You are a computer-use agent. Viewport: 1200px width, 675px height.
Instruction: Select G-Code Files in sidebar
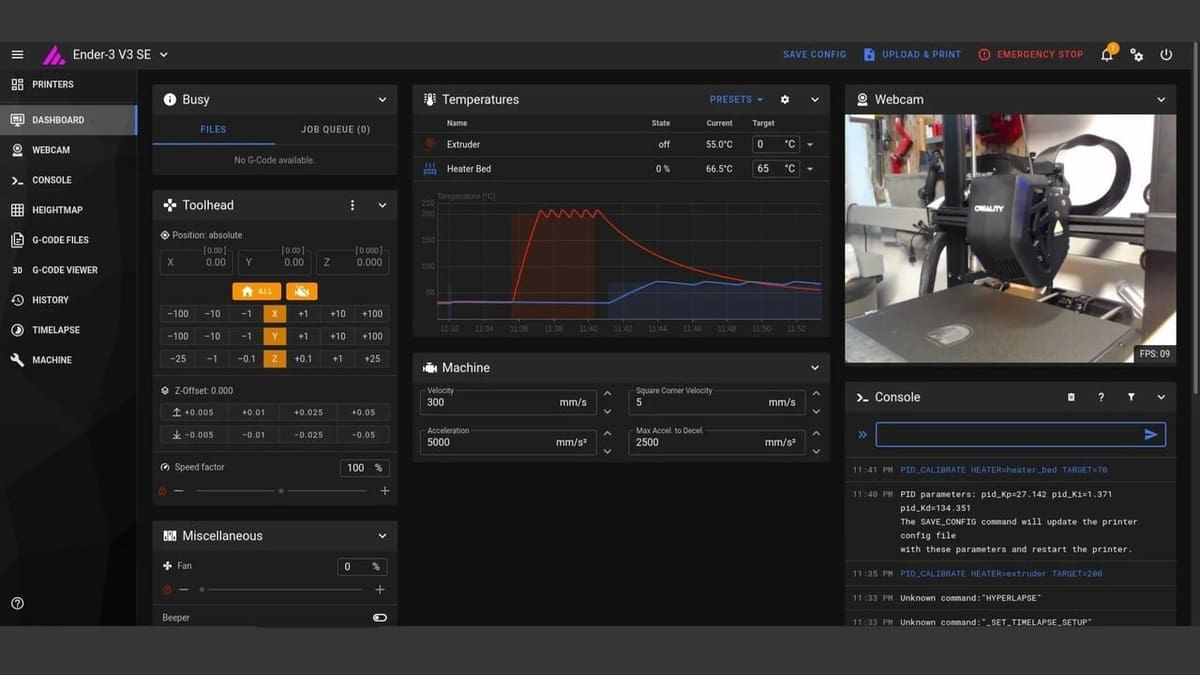tap(60, 240)
